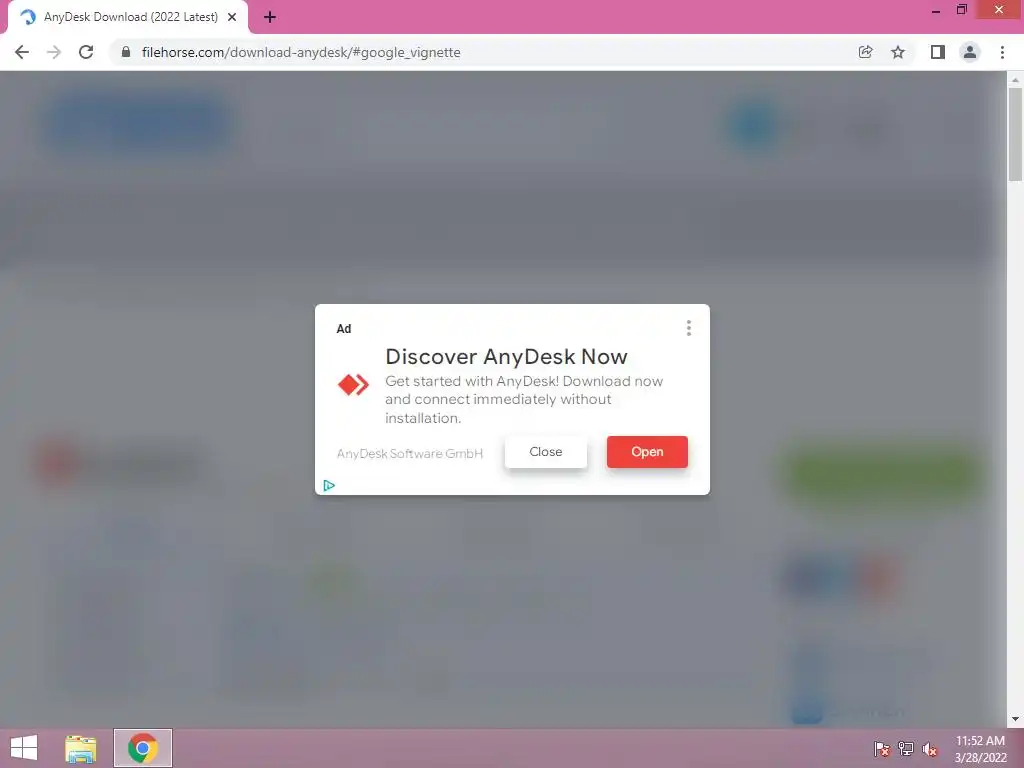
Task: Open the Chrome profile avatar
Action: (970, 52)
